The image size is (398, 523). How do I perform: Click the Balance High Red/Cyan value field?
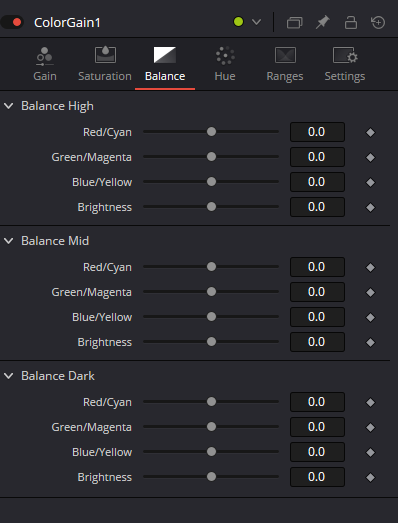317,132
